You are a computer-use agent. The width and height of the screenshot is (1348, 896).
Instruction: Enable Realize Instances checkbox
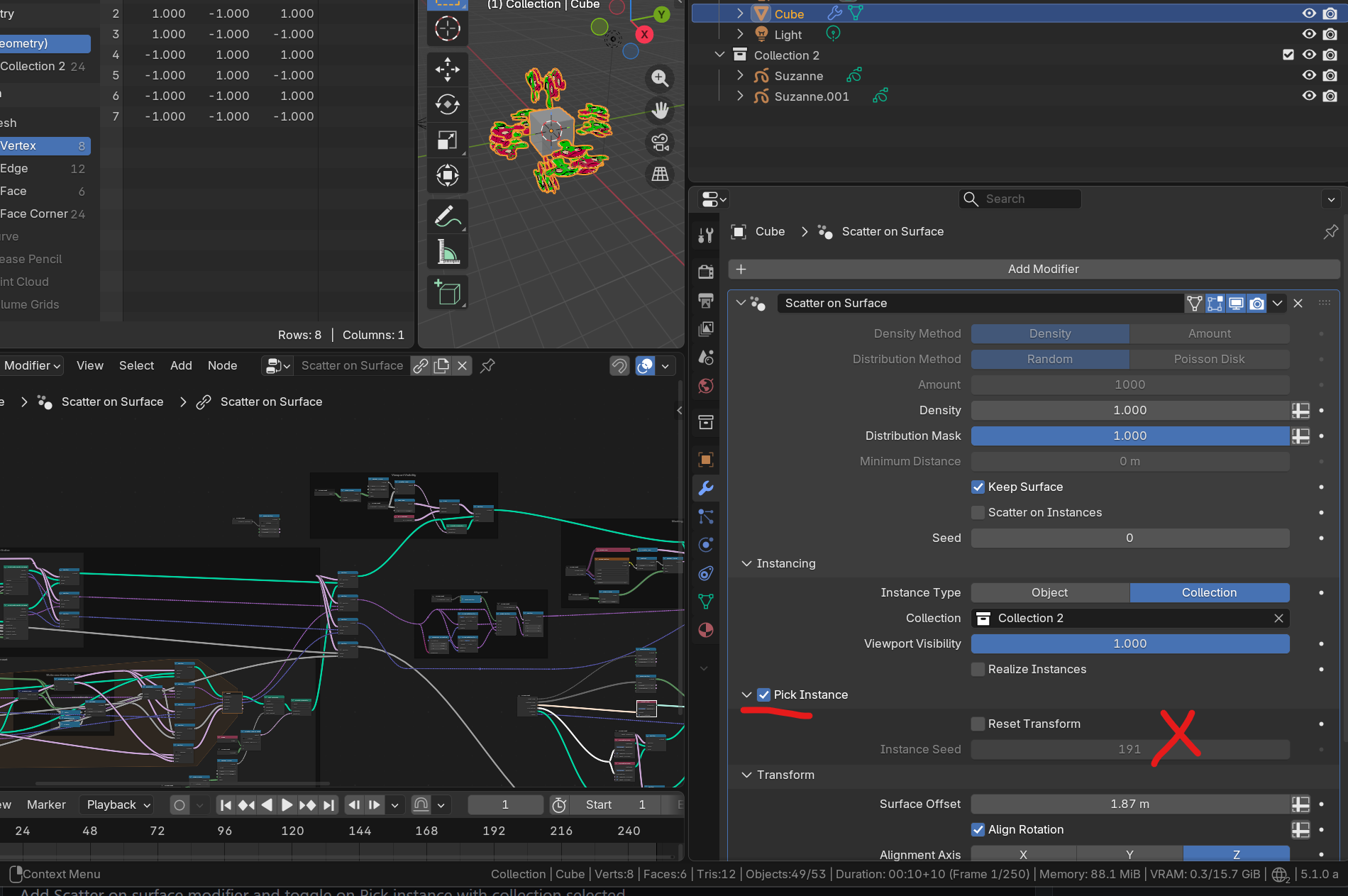(x=978, y=669)
